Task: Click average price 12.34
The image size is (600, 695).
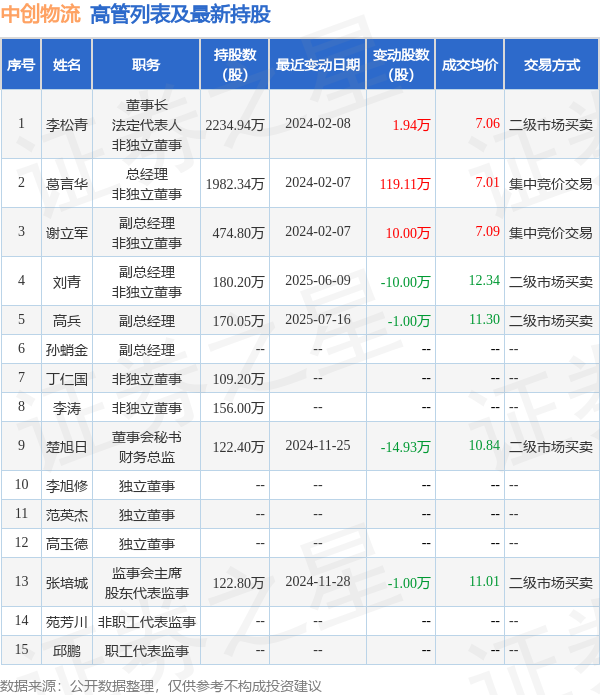Action: (x=484, y=280)
